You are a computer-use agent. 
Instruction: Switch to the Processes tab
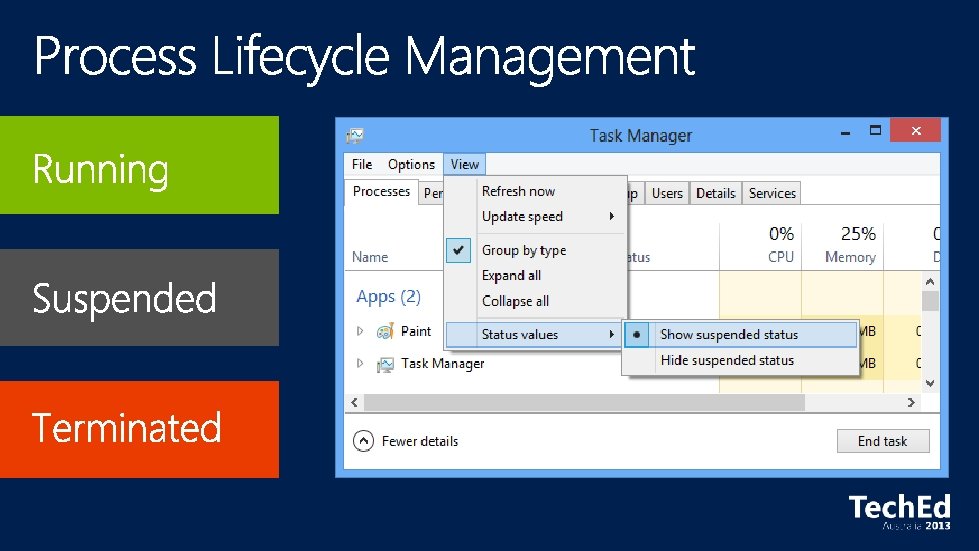(381, 192)
